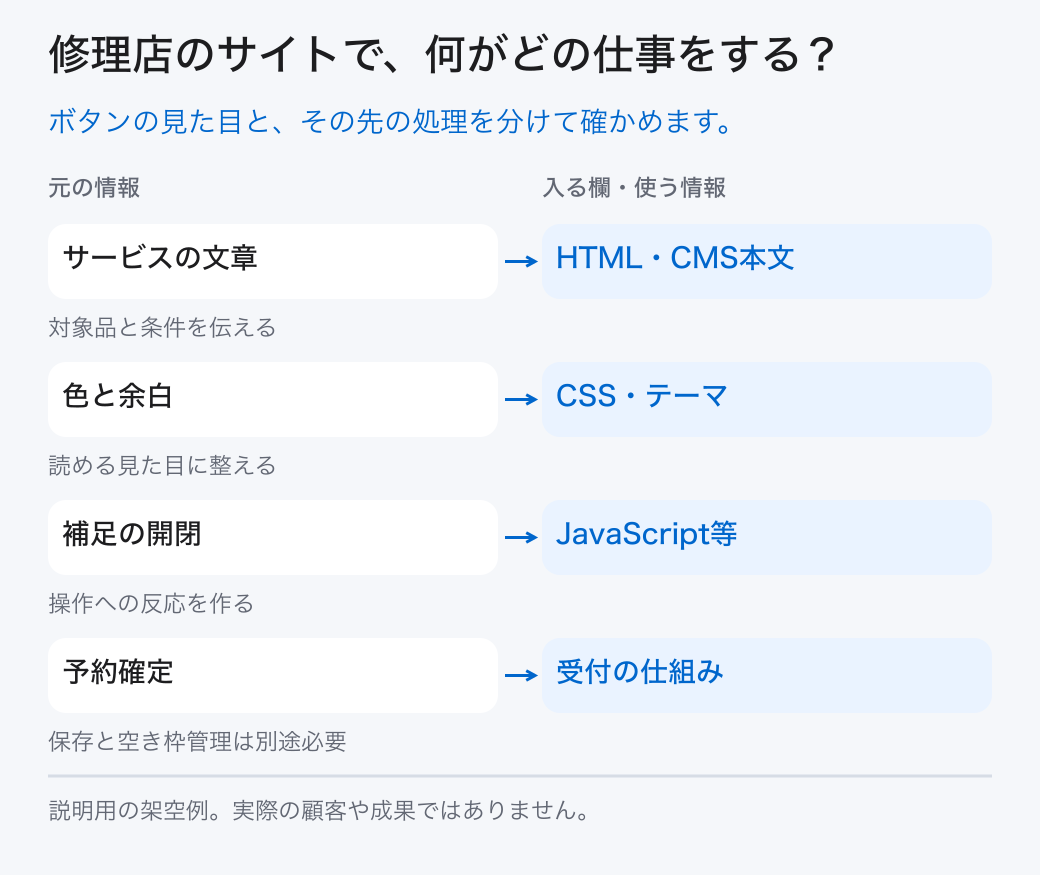Click the heading 修理店のサイトで、何がどの仕事をする？

click(441, 54)
